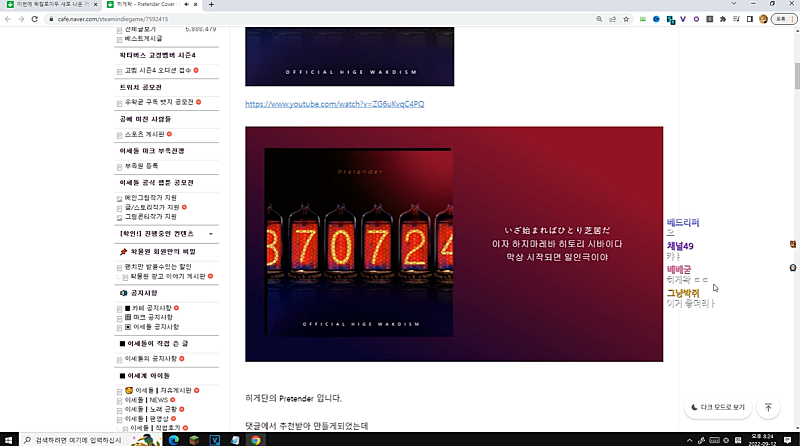The height and width of the screenshot is (446, 800).
Task: Open the 글/스토리작가 지원 board
Action: 152,207
